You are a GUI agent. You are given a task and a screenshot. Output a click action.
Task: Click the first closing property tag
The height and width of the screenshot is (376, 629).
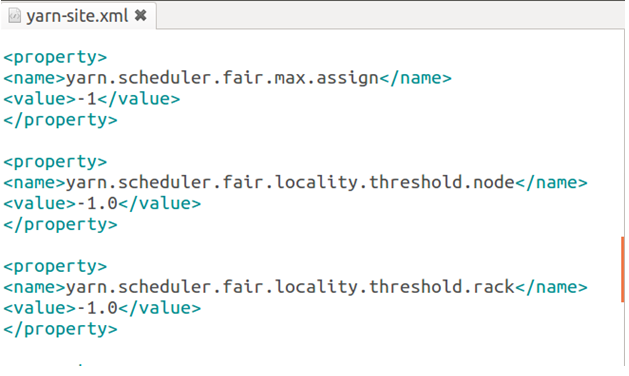point(61,120)
